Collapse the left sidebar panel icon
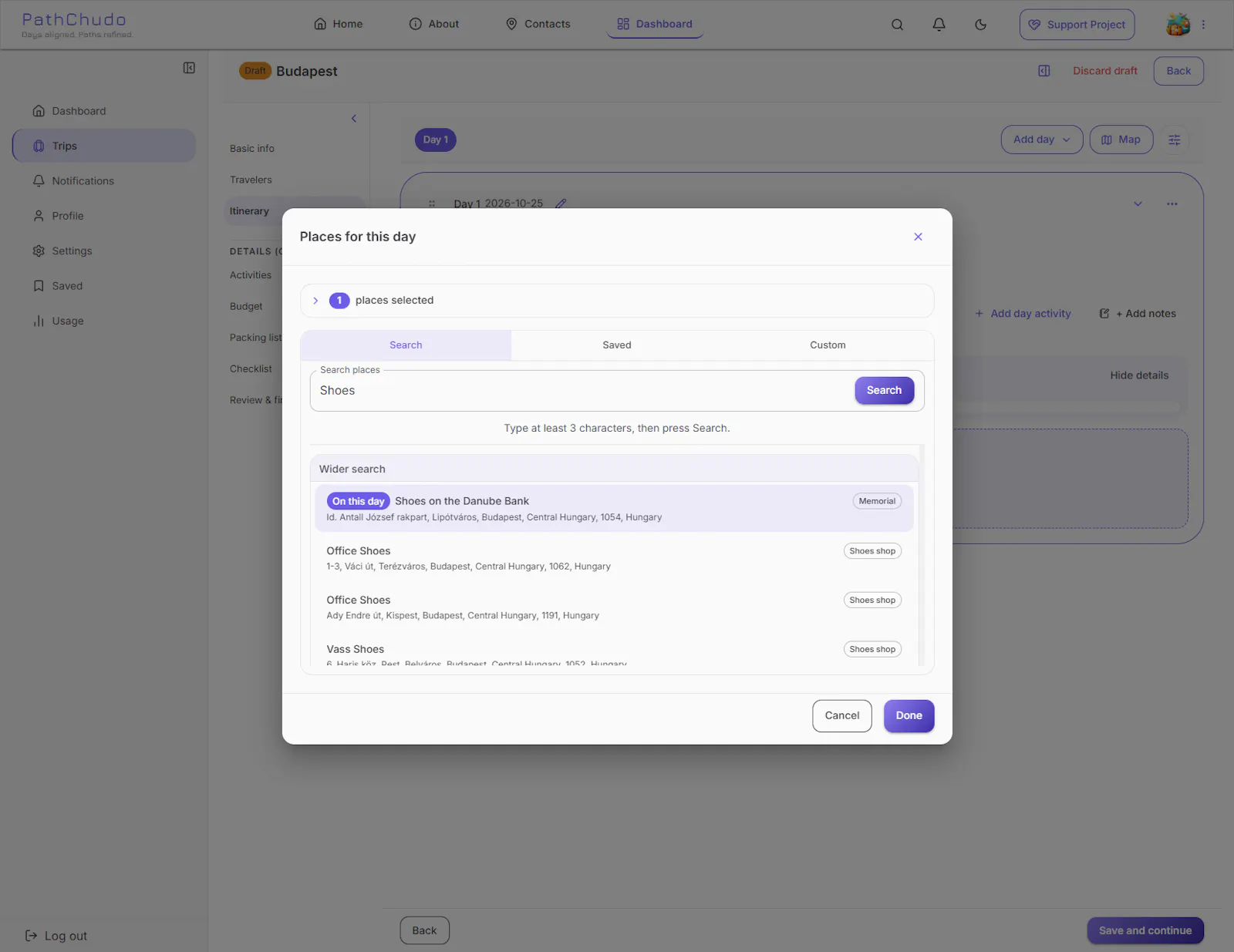 click(x=189, y=68)
